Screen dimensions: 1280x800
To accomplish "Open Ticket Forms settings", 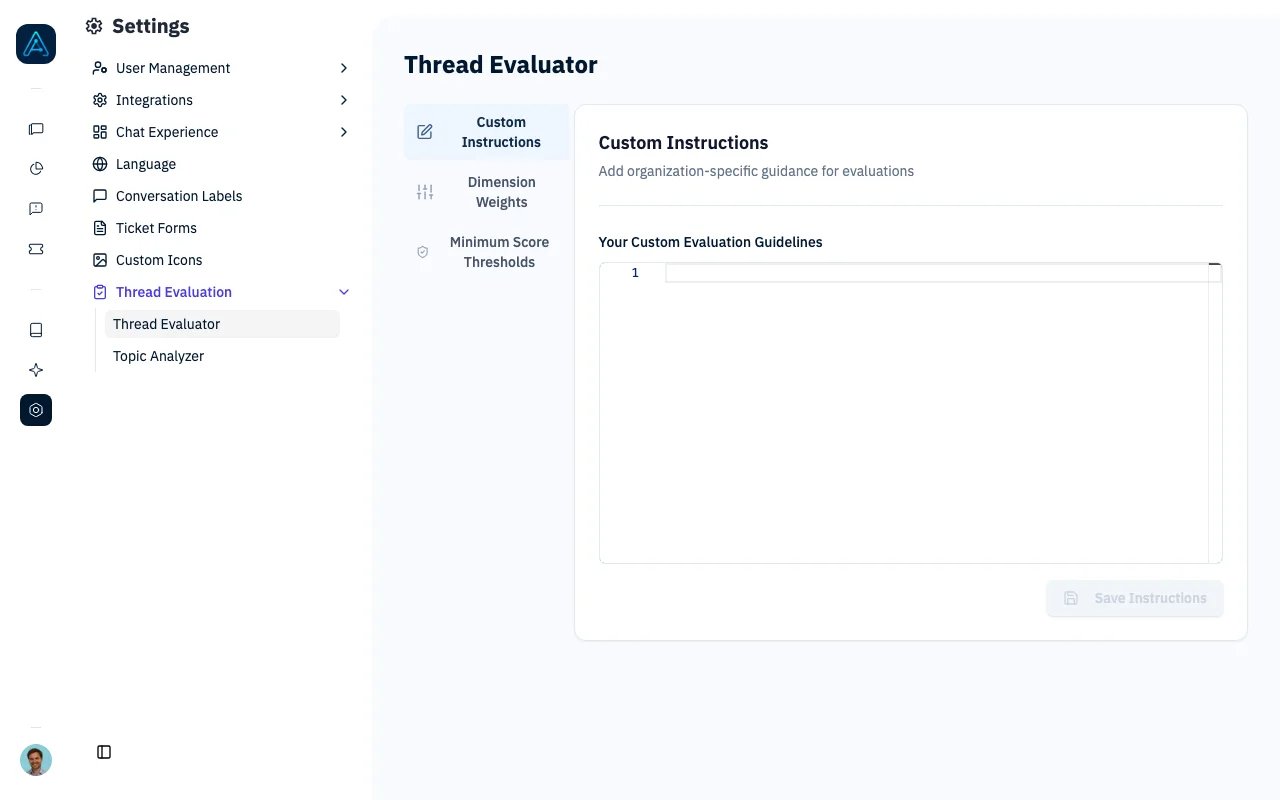I will coord(221,228).
